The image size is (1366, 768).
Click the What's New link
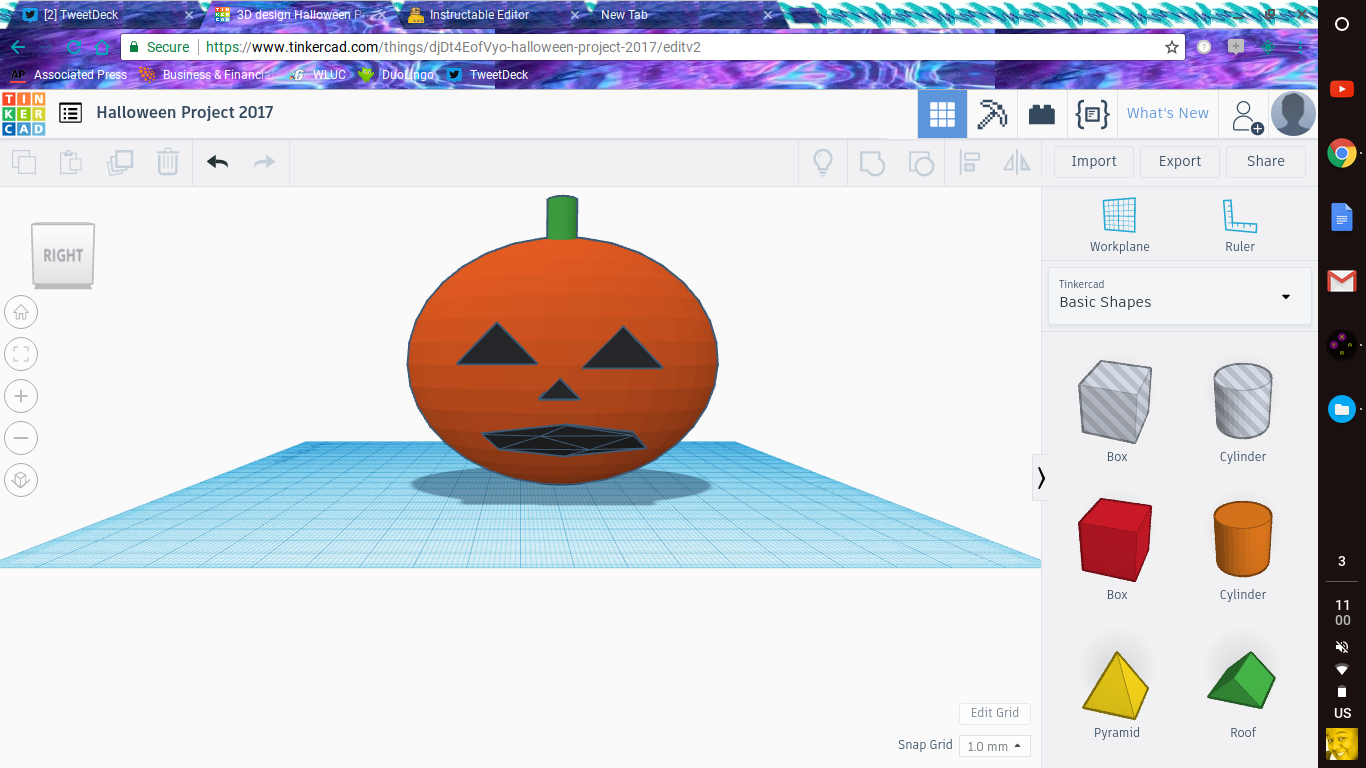tap(1167, 113)
